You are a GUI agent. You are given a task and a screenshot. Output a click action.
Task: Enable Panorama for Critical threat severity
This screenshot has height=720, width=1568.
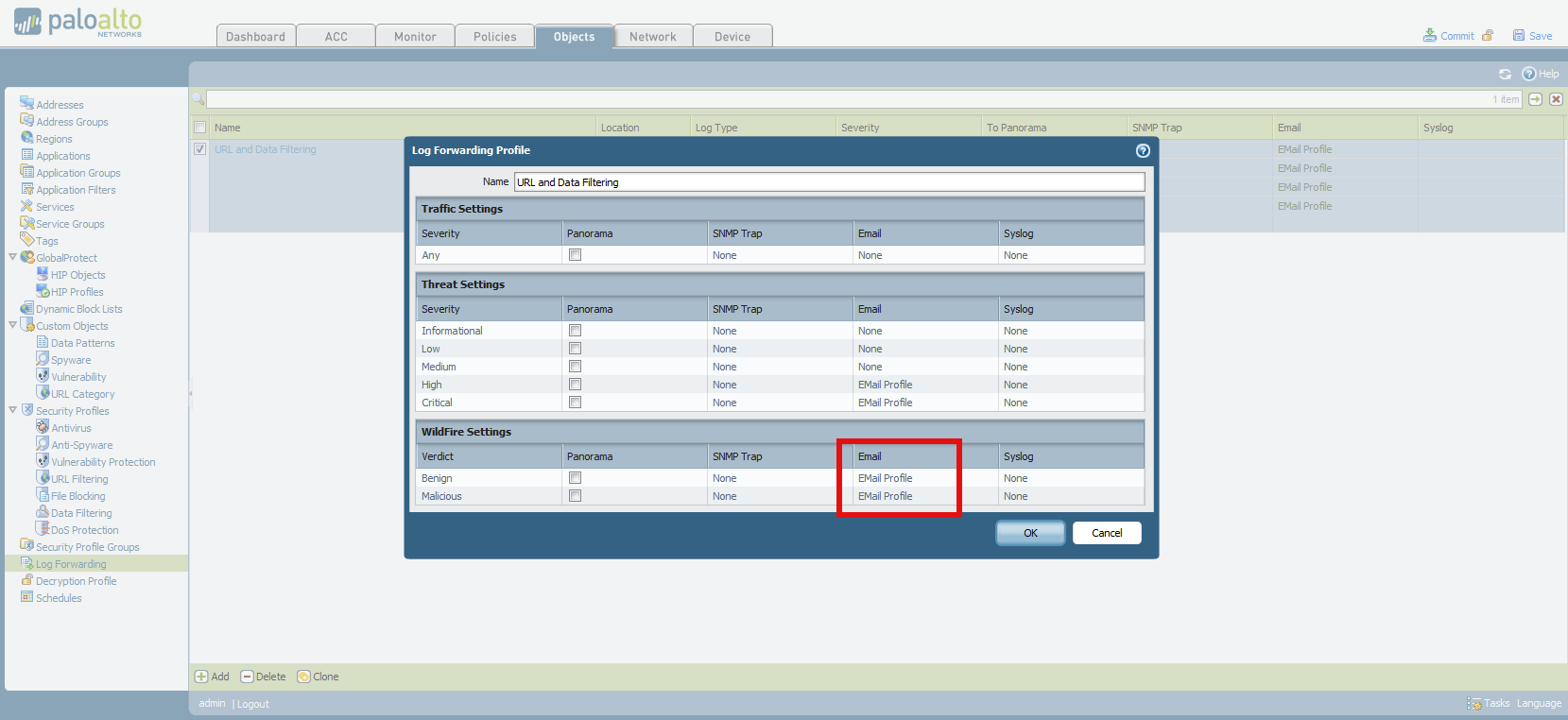click(x=575, y=403)
